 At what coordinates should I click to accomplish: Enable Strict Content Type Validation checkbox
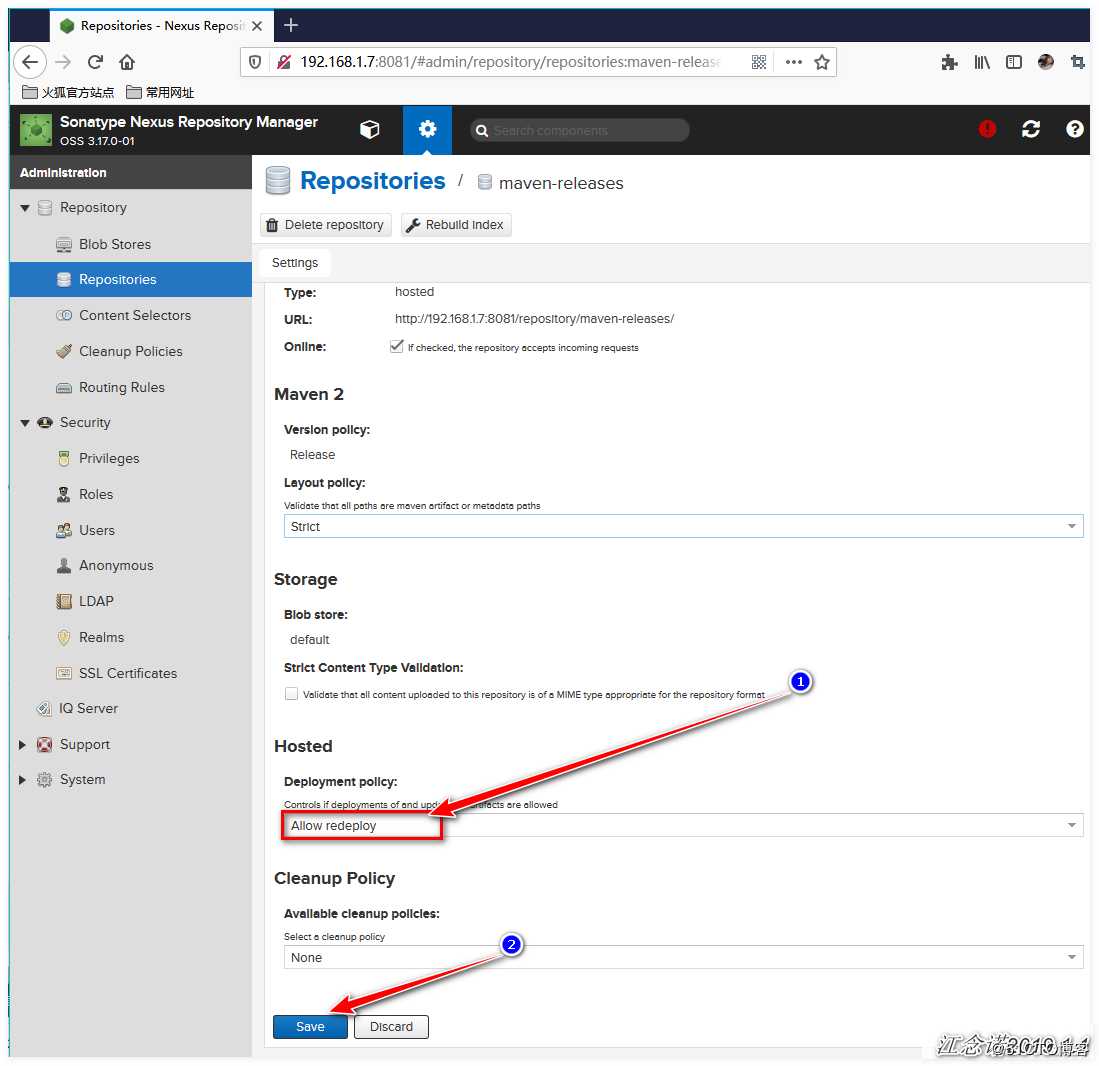point(291,694)
